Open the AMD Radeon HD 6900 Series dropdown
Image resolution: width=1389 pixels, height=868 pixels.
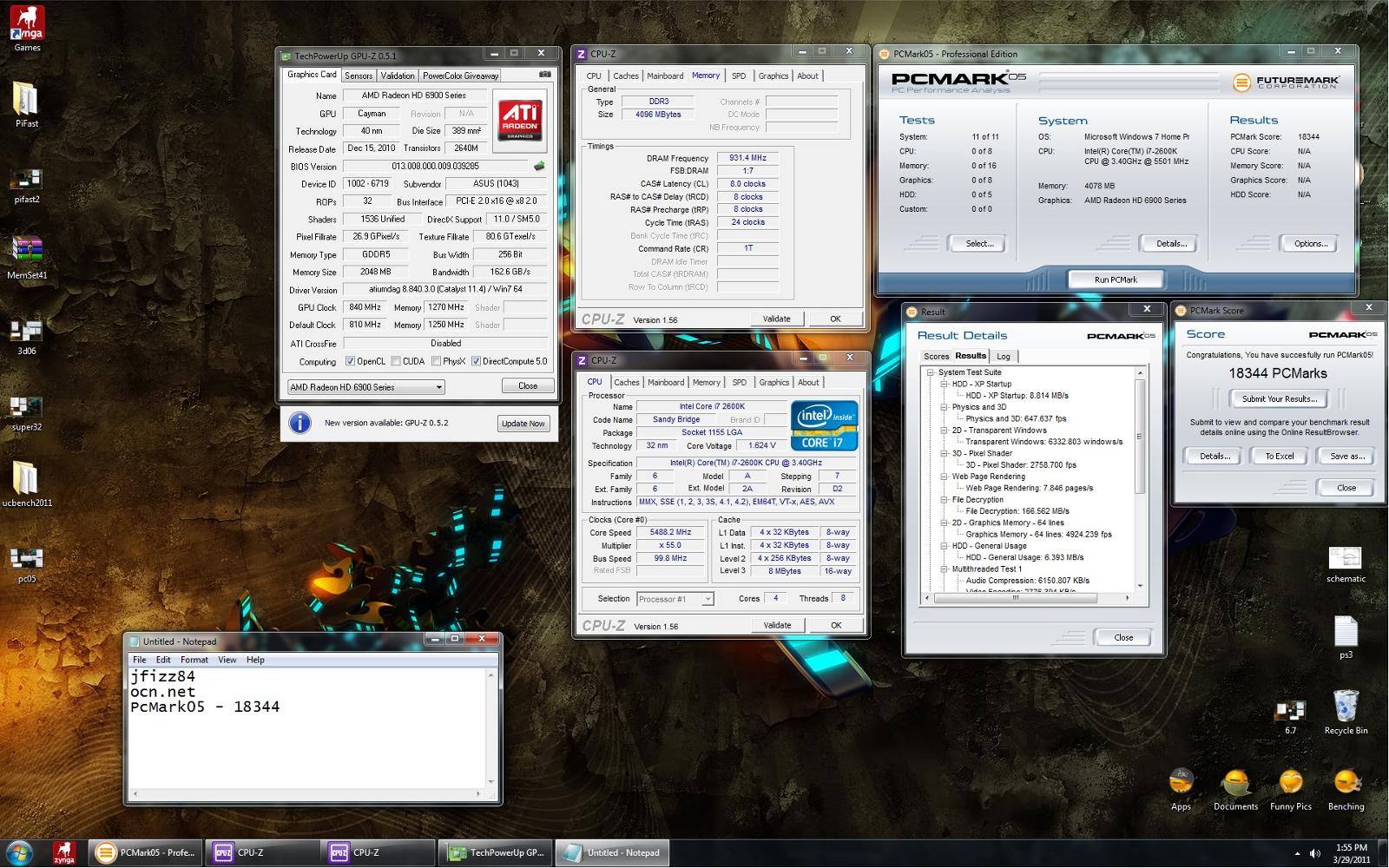tap(365, 387)
